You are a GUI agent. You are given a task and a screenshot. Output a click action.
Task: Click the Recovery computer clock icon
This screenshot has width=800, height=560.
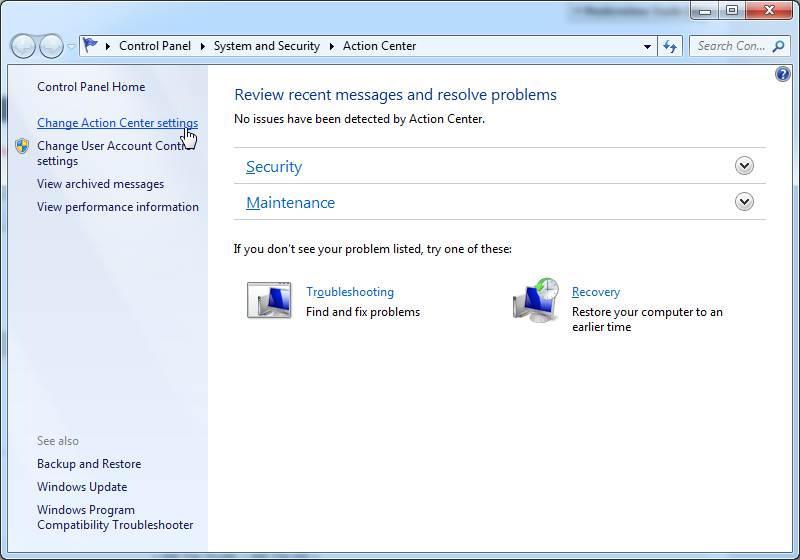536,300
